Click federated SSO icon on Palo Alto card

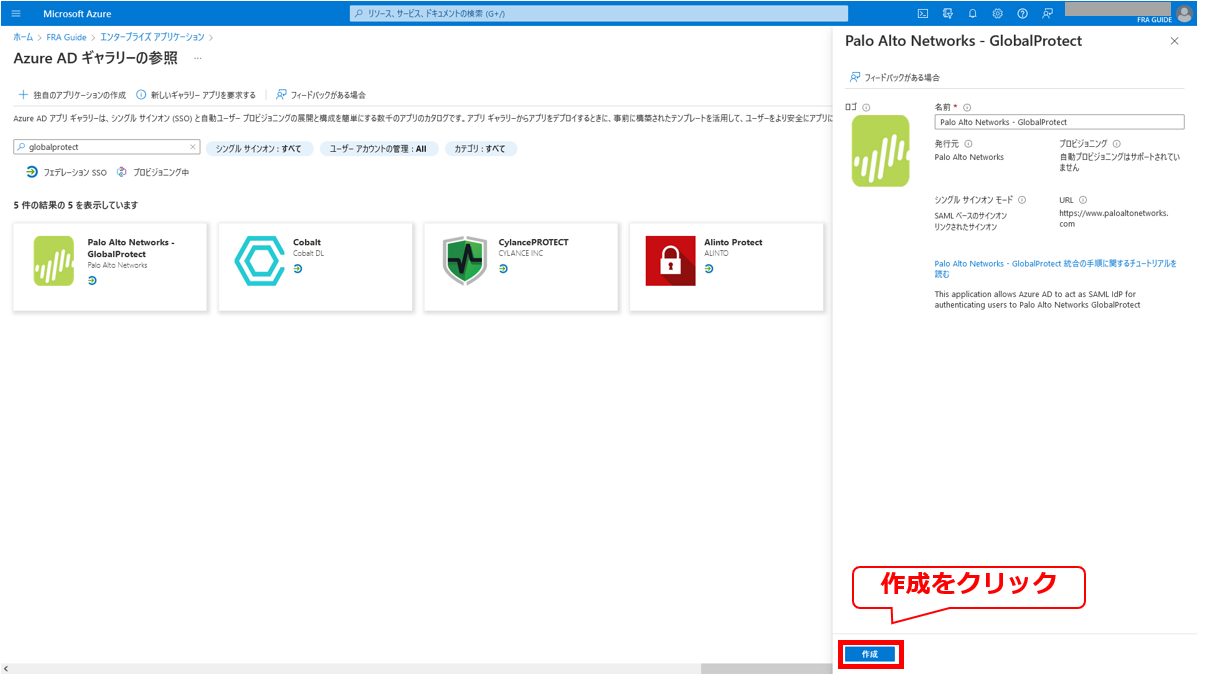tap(92, 280)
